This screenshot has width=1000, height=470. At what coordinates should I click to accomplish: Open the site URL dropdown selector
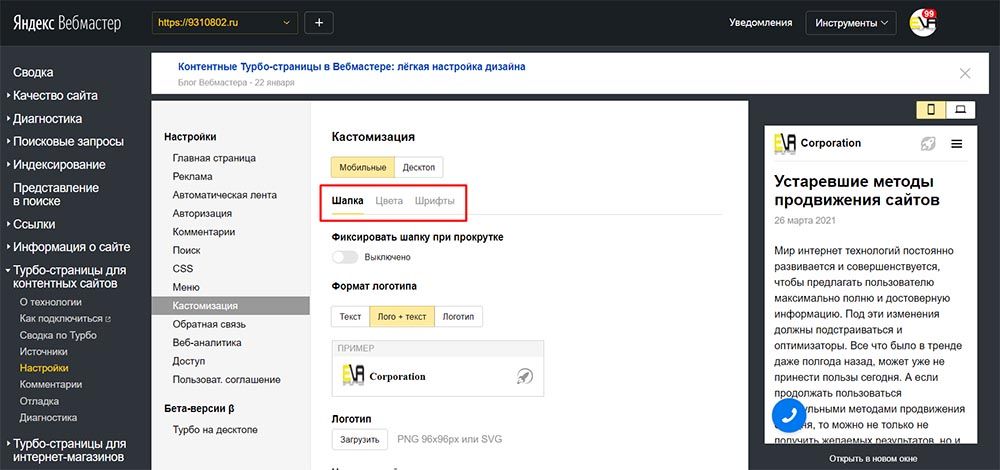[225, 22]
